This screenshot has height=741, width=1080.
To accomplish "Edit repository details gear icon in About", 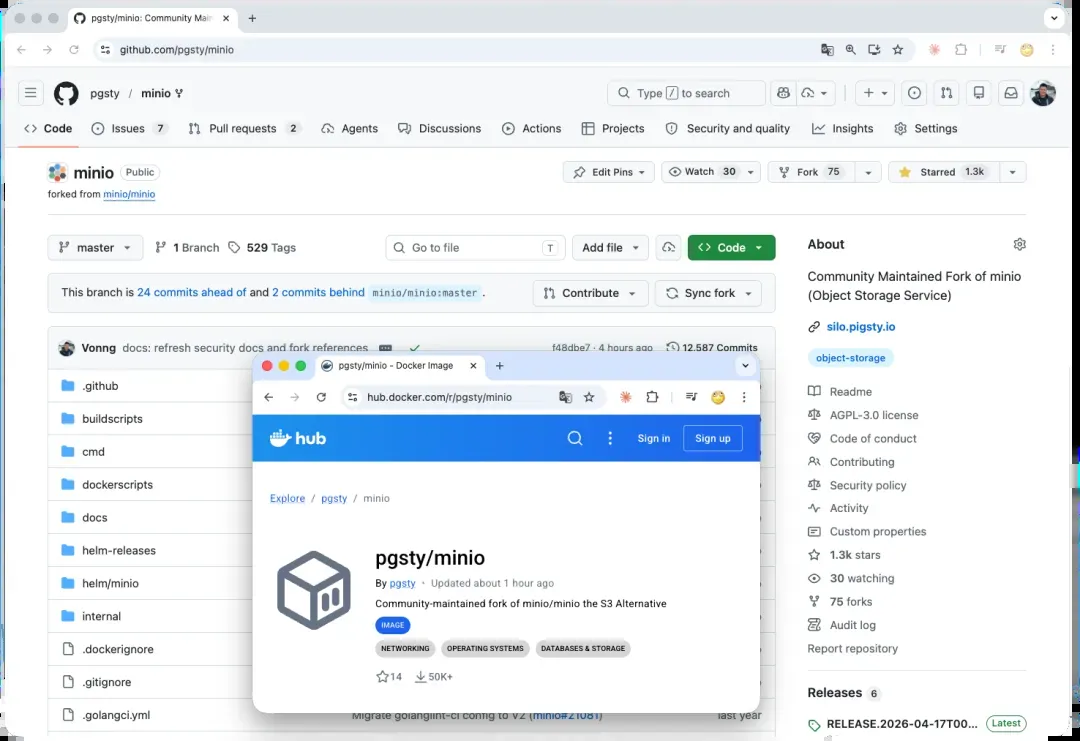I will [1019, 244].
